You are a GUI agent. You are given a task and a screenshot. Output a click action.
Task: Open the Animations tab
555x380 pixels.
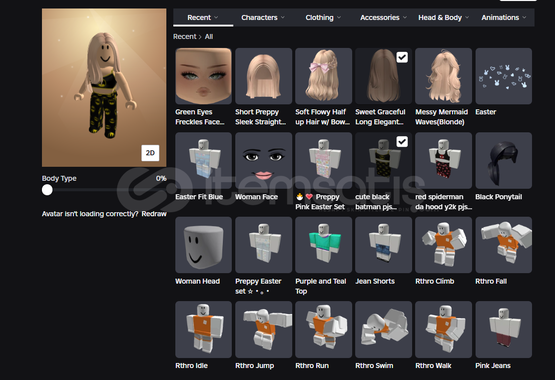point(503,17)
